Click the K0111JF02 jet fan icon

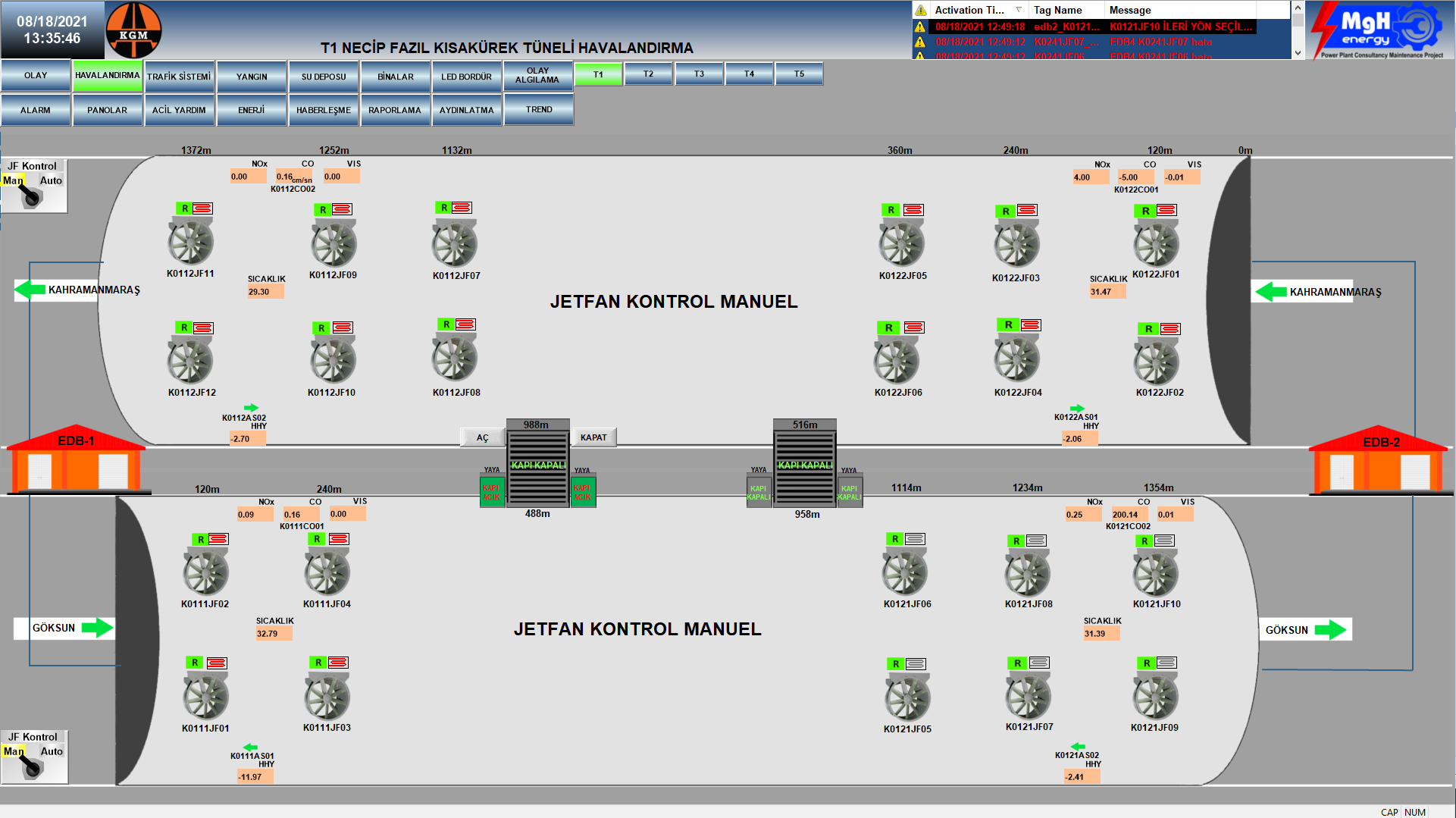(x=205, y=572)
